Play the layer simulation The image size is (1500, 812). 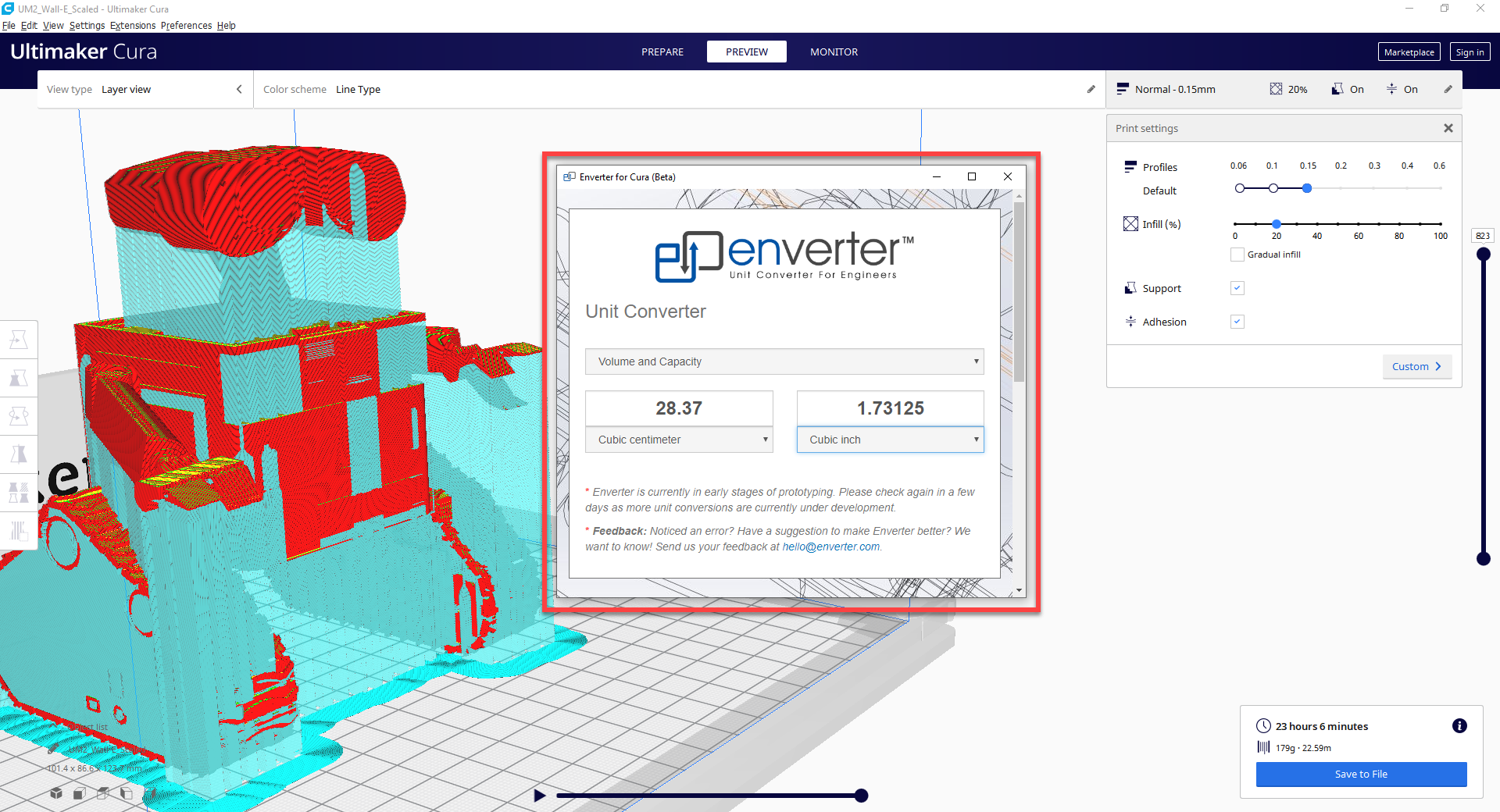click(x=539, y=796)
